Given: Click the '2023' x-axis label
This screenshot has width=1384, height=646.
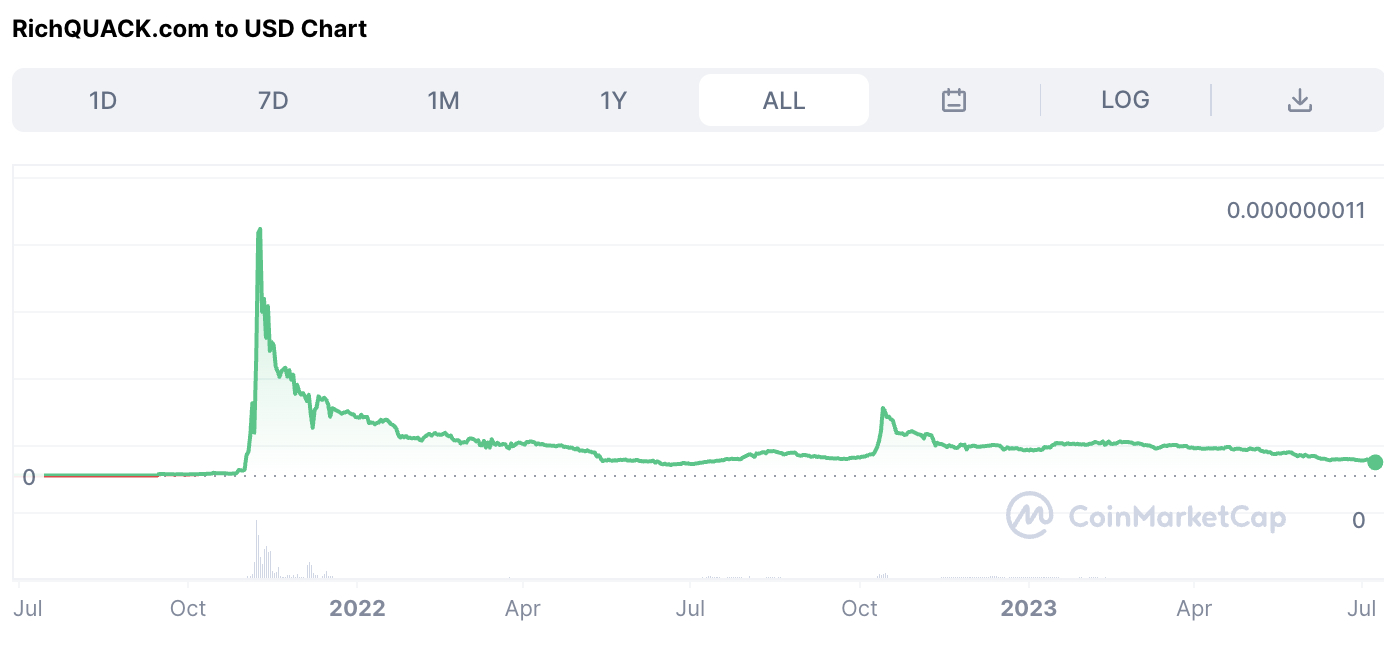Looking at the screenshot, I should click(x=1029, y=608).
